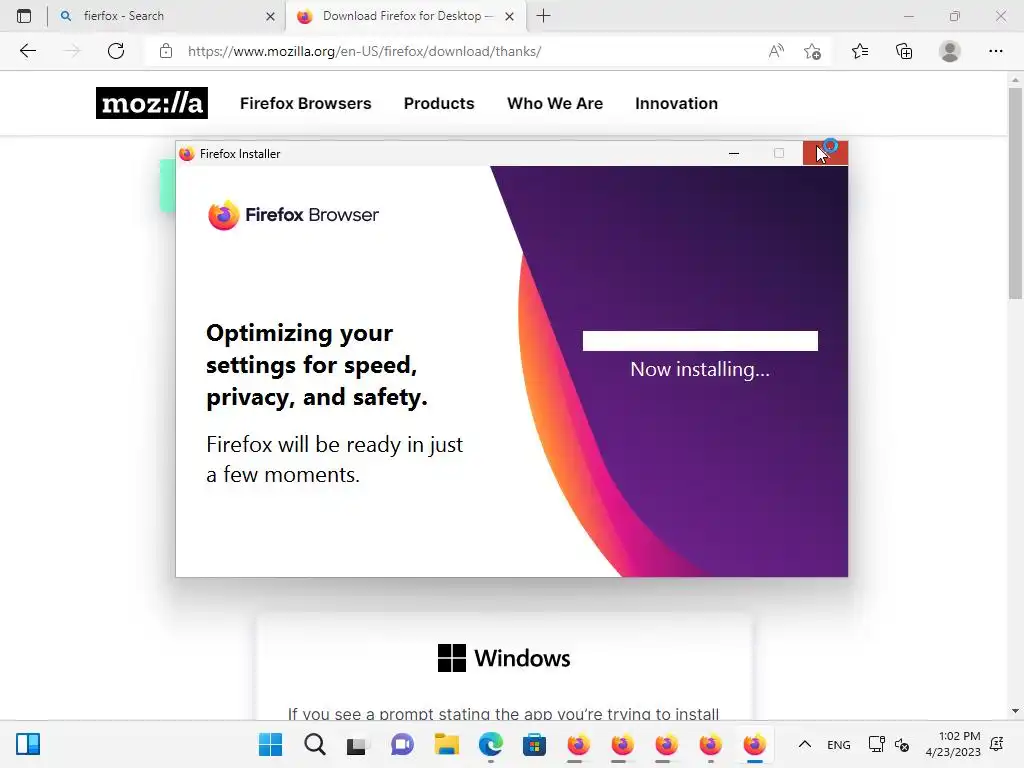1024x768 pixels.
Task: Minimize the Firefox Installer window
Action: (x=734, y=153)
